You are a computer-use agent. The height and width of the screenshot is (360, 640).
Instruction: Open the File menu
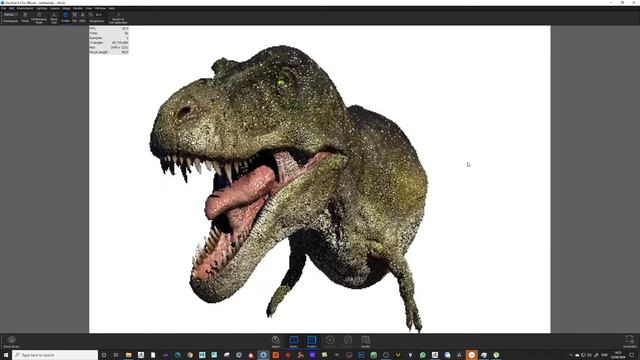coord(3,8)
